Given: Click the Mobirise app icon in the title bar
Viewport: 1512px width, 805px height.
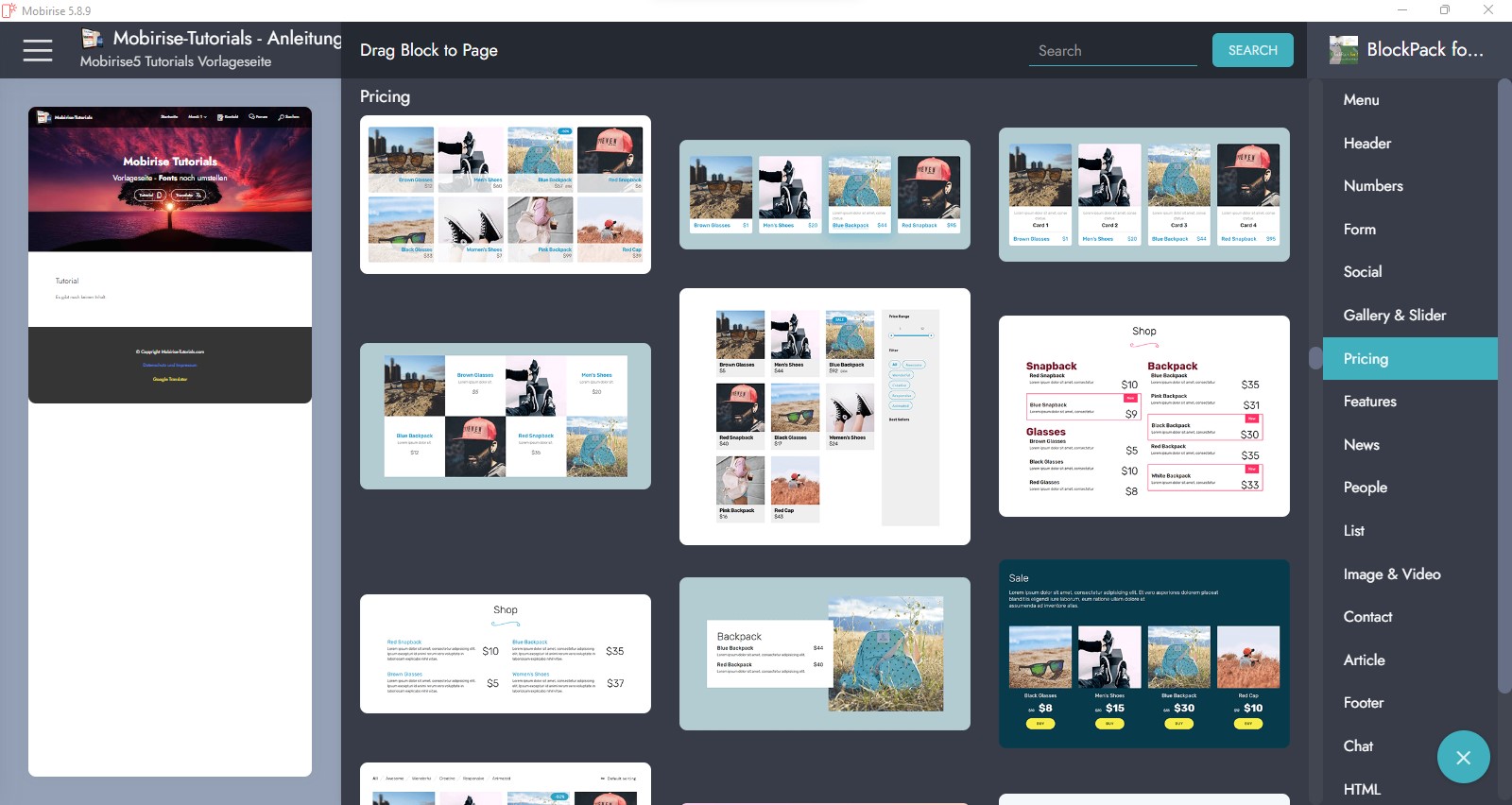Looking at the screenshot, I should pos(9,10).
